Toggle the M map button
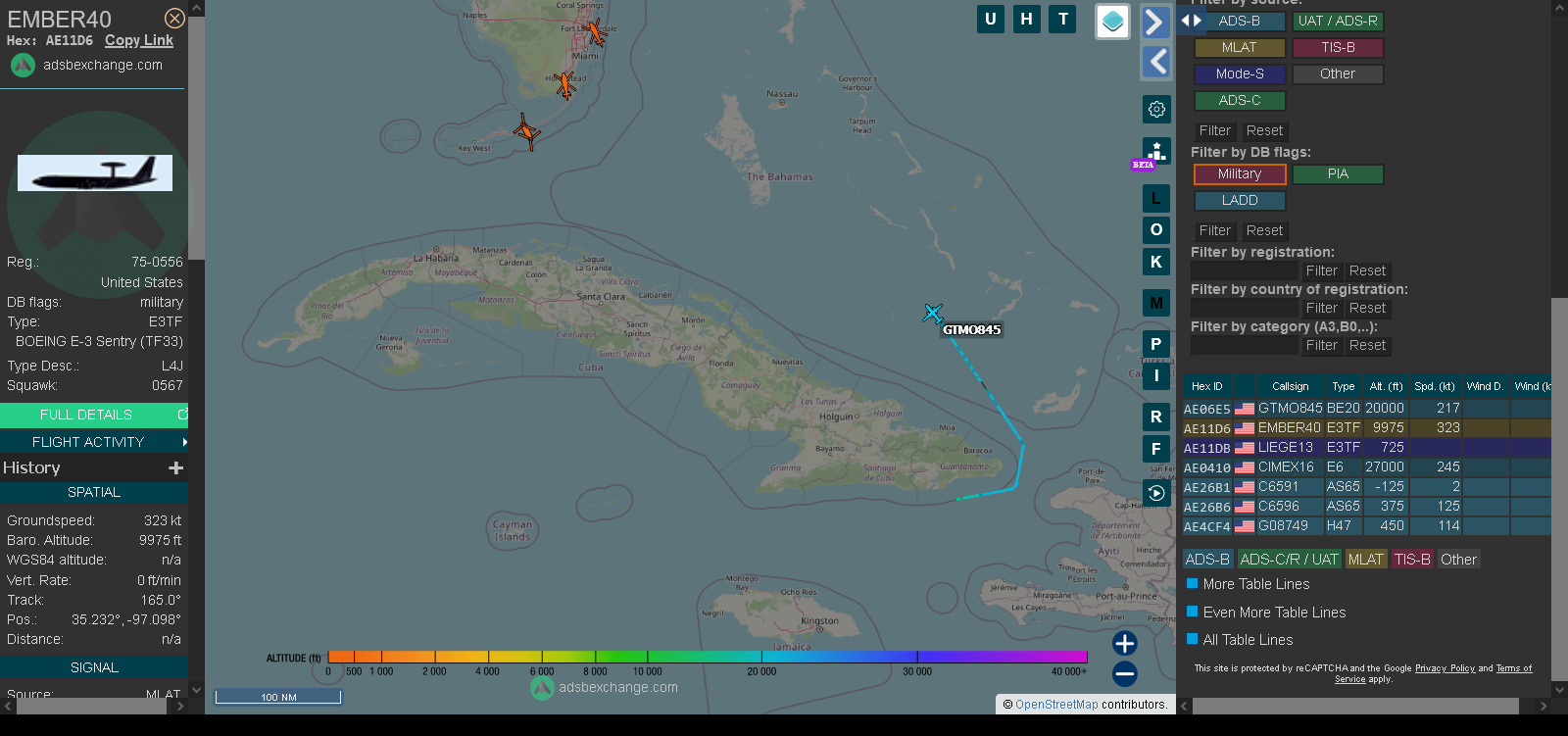 1156,303
